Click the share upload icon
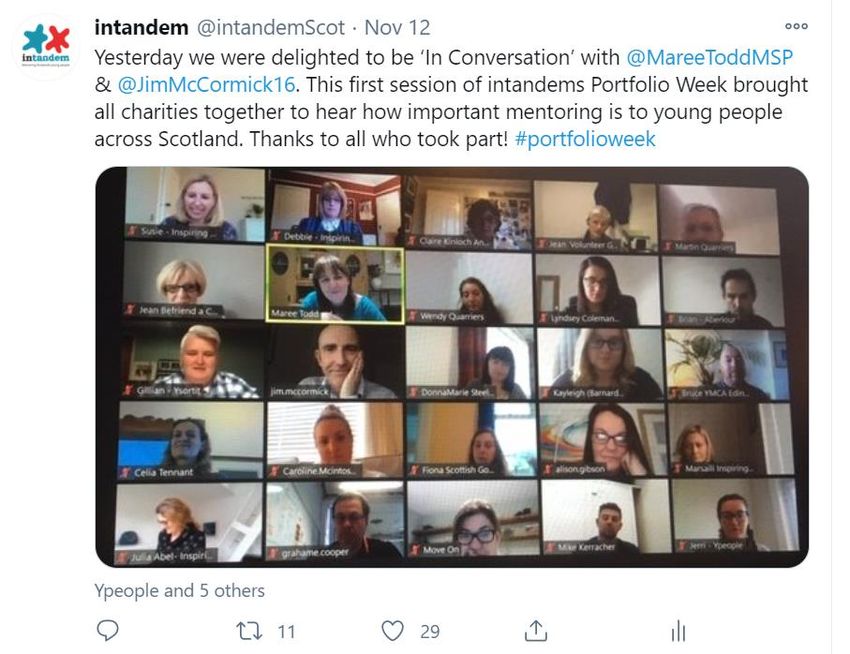Screen dimensions: 850x654 536,631
